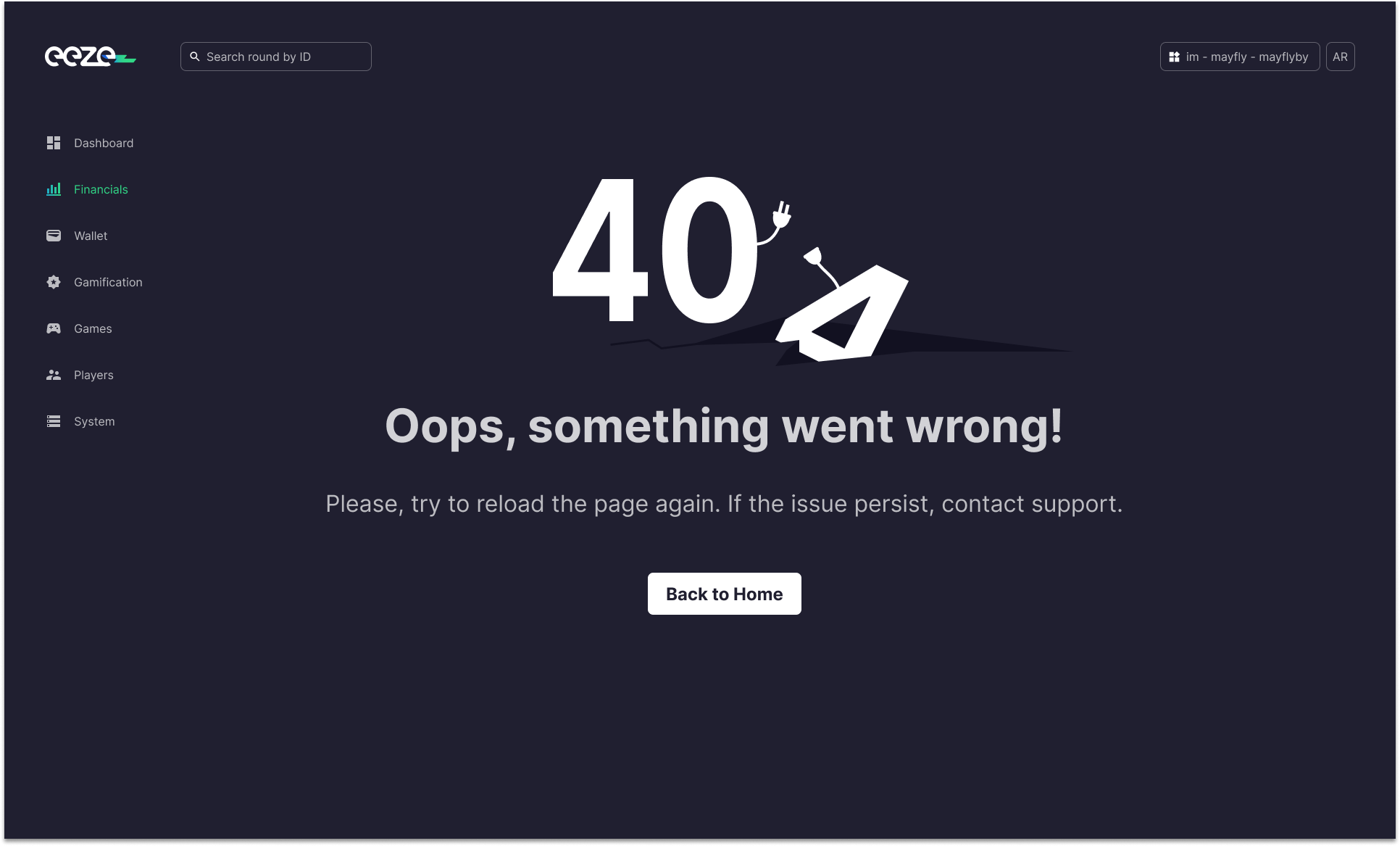Click the search magnifier icon
The width and height of the screenshot is (1400, 846).
point(195,57)
